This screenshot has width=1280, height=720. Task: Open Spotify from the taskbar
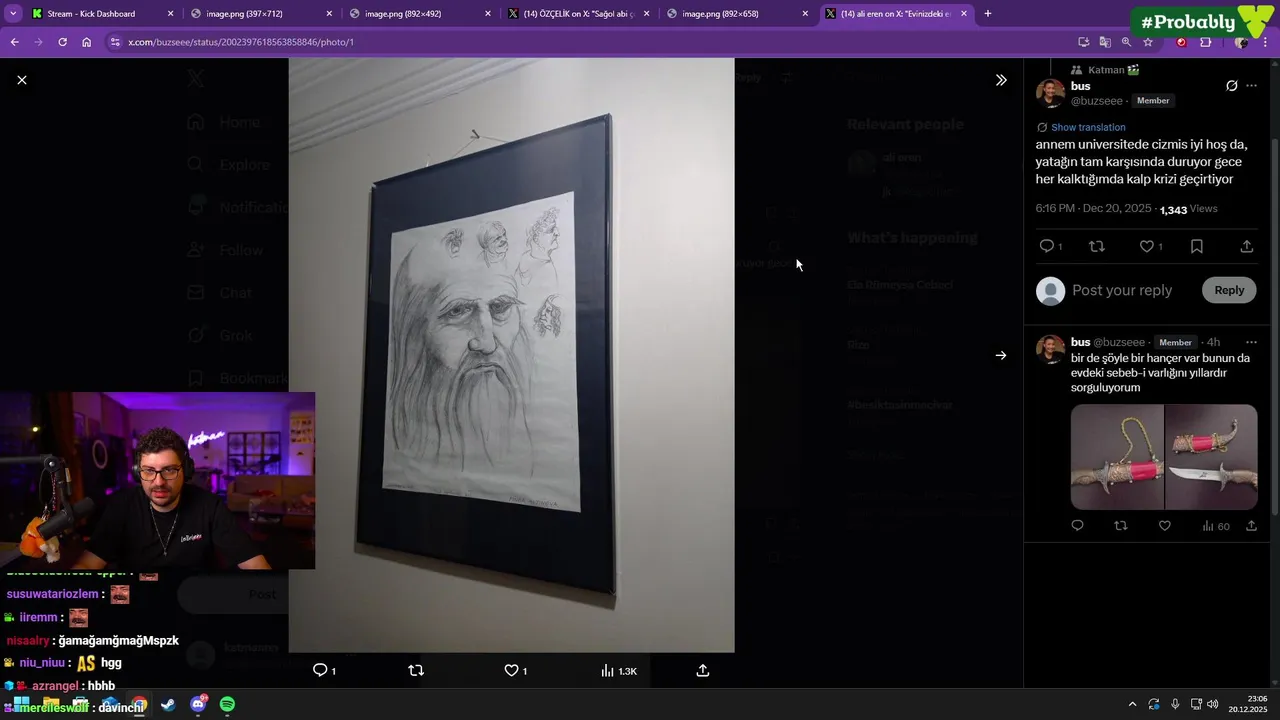[x=227, y=705]
